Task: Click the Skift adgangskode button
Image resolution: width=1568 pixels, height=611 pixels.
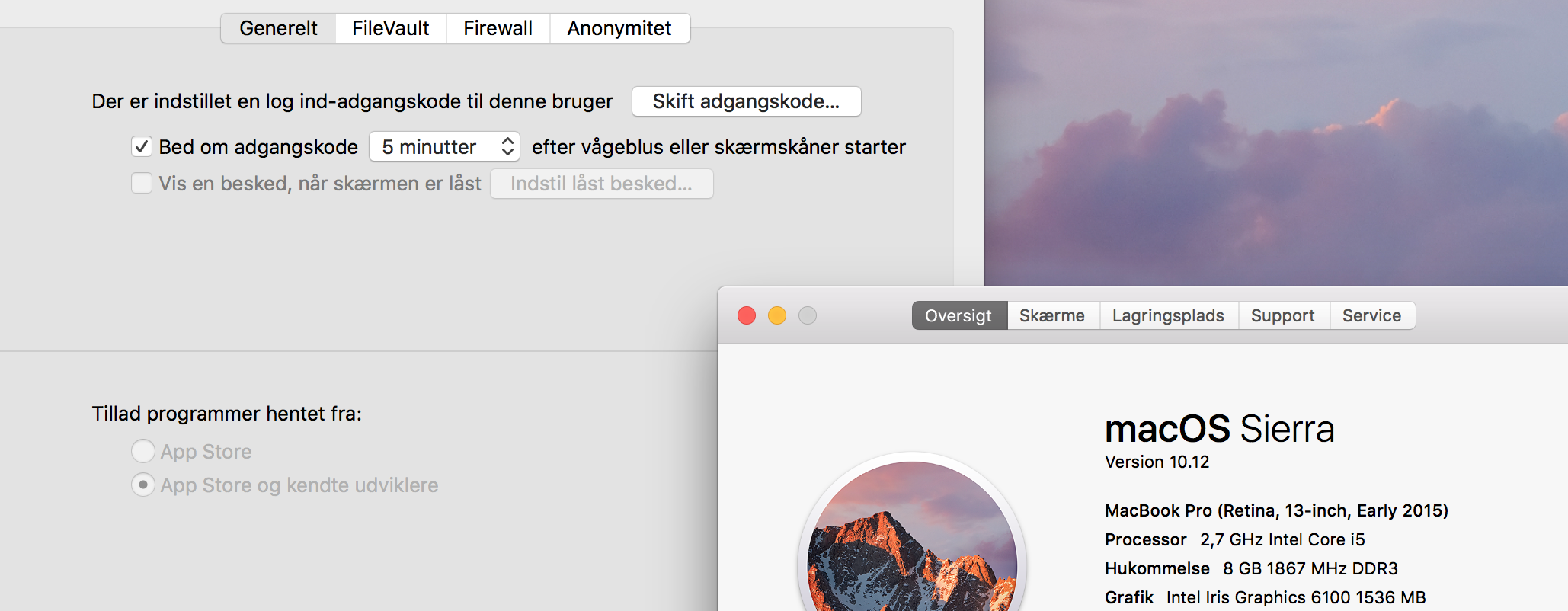Action: [747, 101]
